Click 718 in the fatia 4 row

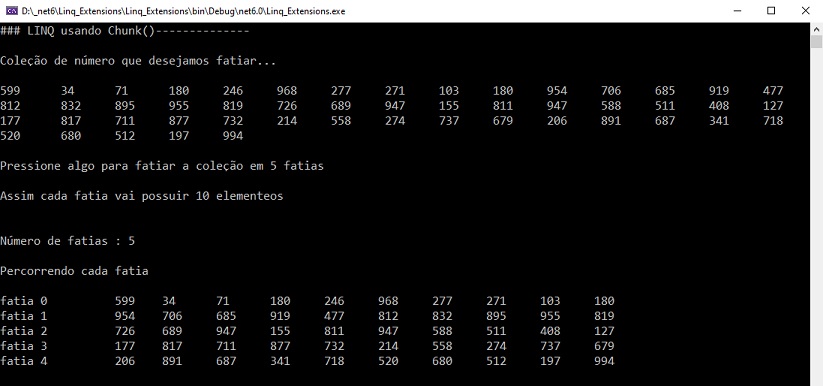[x=334, y=361]
